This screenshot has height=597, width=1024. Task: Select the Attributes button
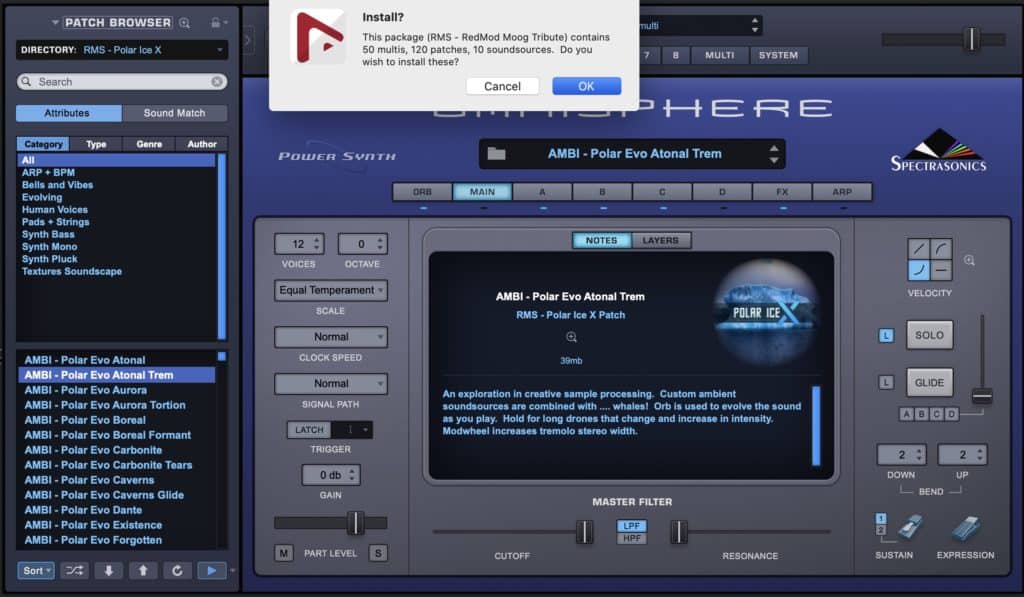click(67, 113)
